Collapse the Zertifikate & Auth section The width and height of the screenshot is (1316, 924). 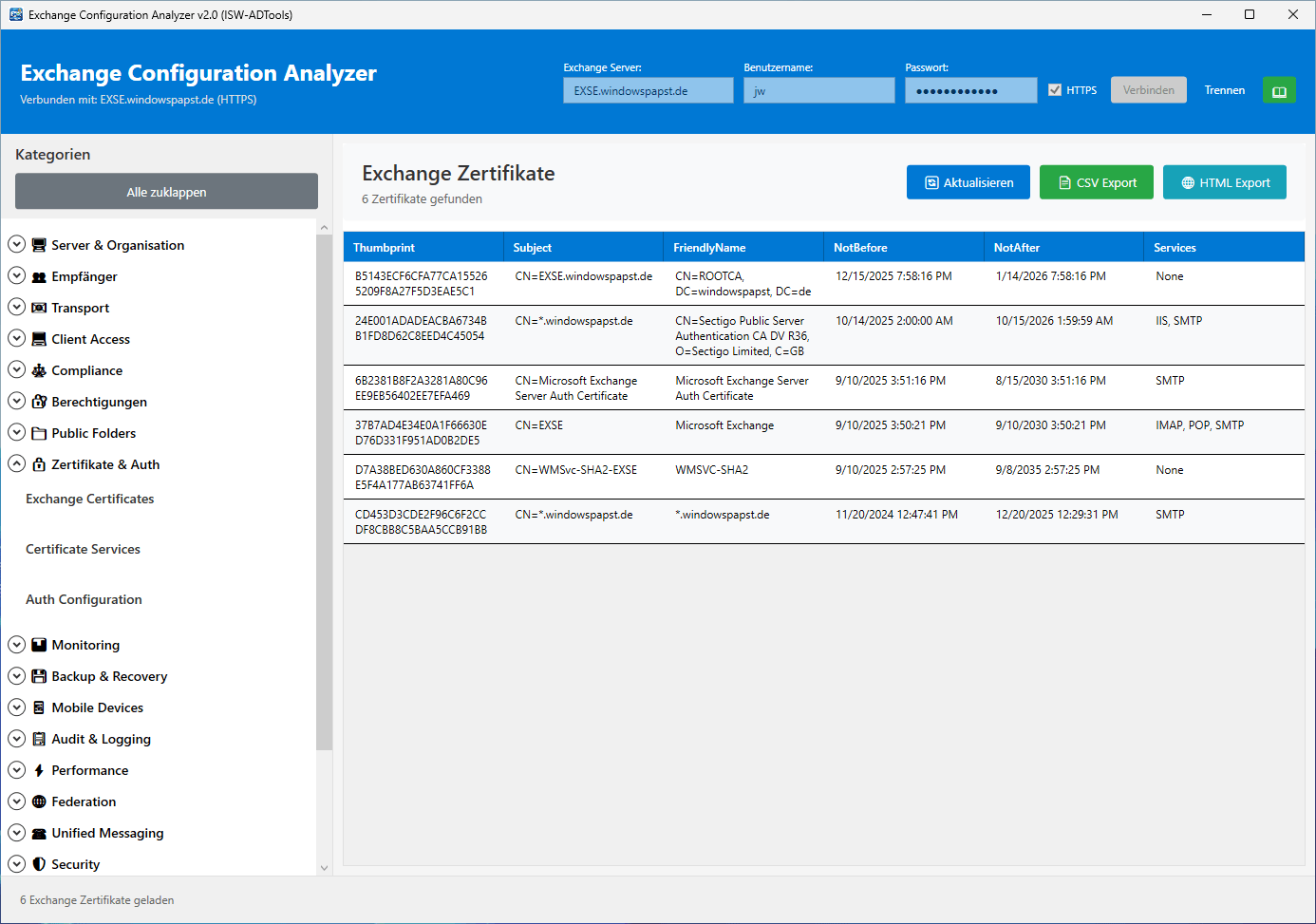click(16, 464)
